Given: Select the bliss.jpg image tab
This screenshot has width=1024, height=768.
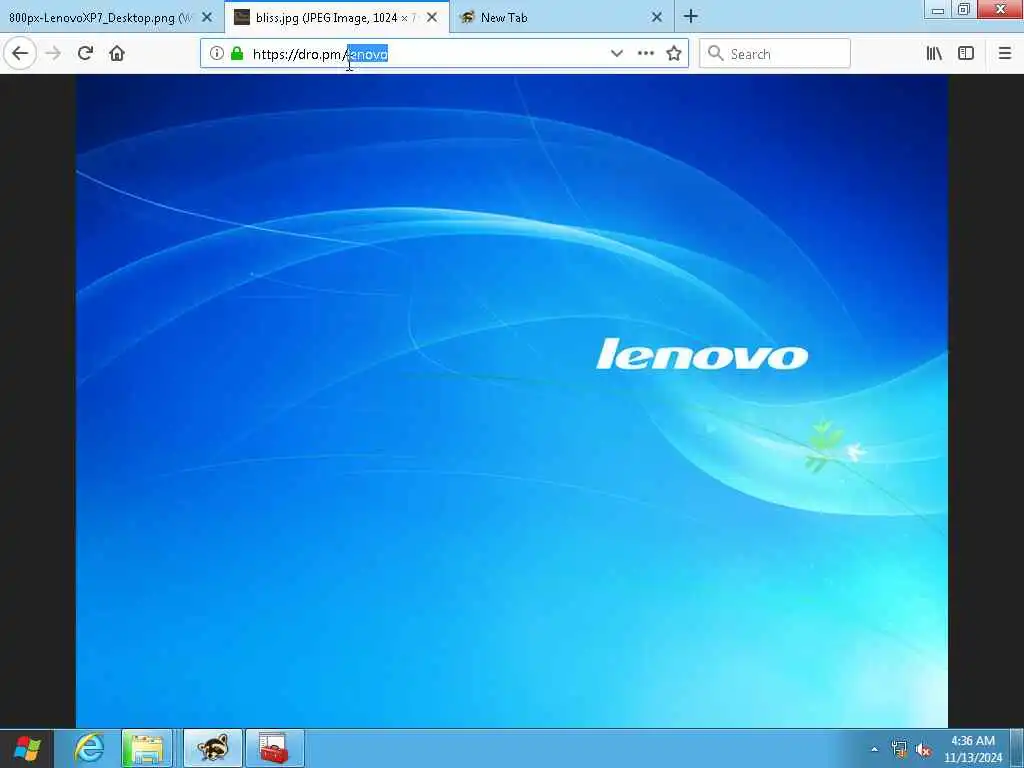Looking at the screenshot, I should point(336,18).
